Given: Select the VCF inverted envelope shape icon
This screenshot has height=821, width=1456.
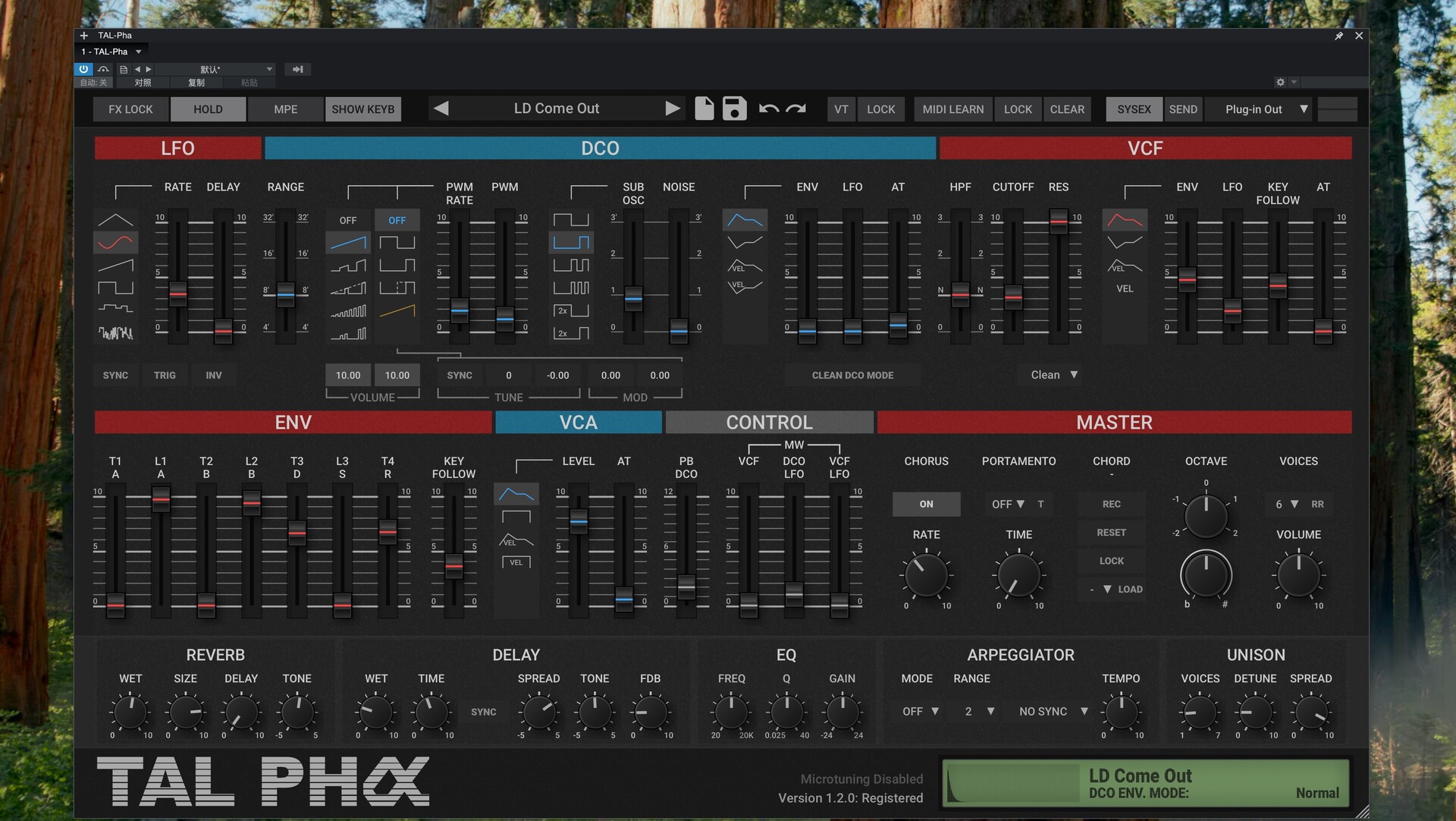Looking at the screenshot, I should (1125, 243).
